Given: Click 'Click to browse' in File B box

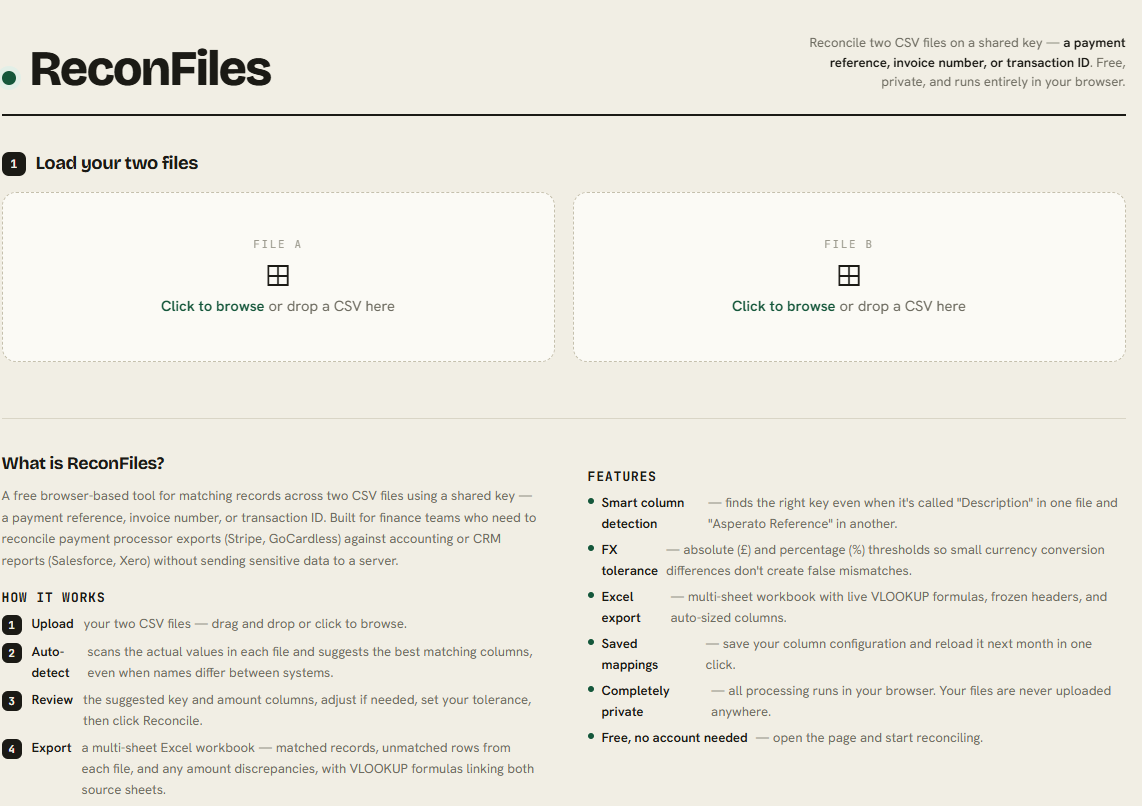Looking at the screenshot, I should (x=784, y=307).
